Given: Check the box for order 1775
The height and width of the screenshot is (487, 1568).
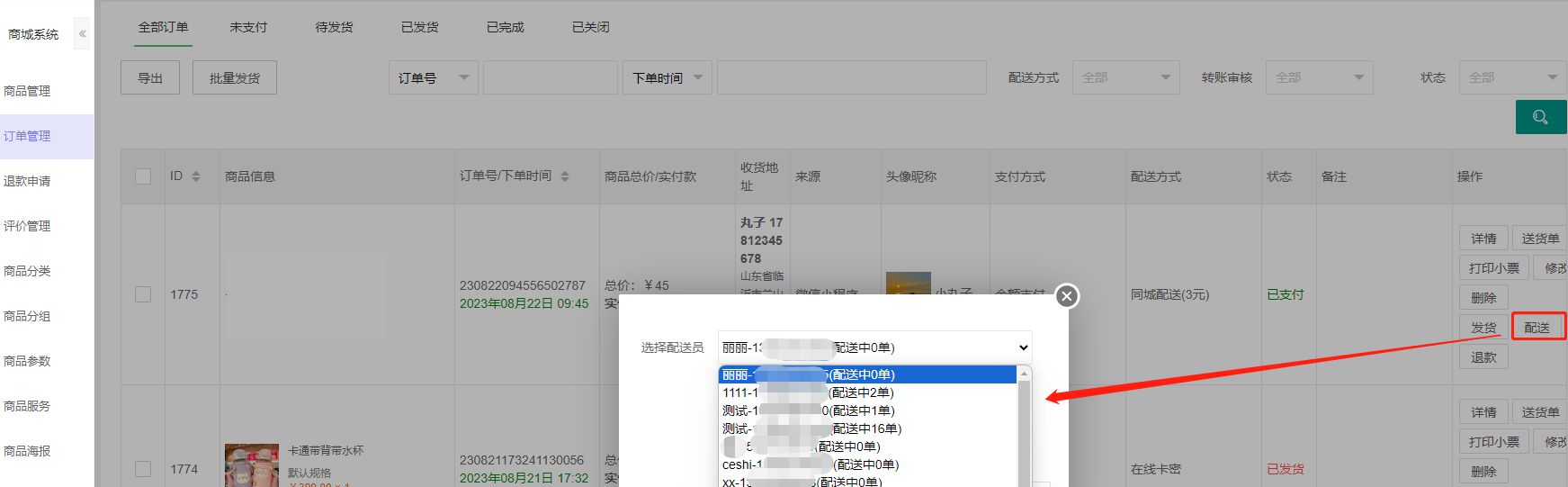Looking at the screenshot, I should [143, 294].
